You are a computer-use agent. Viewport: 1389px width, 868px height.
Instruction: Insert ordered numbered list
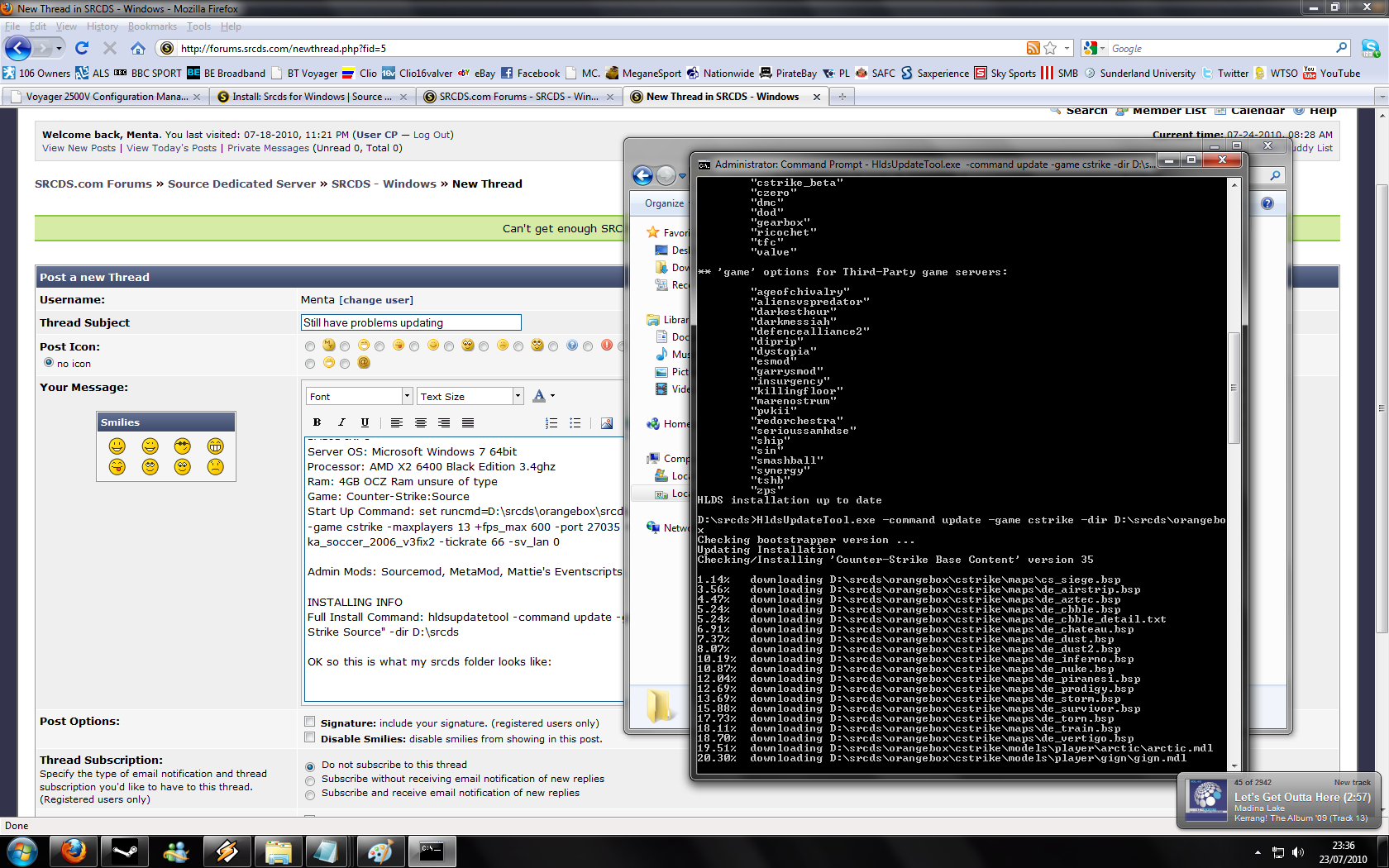[551, 422]
